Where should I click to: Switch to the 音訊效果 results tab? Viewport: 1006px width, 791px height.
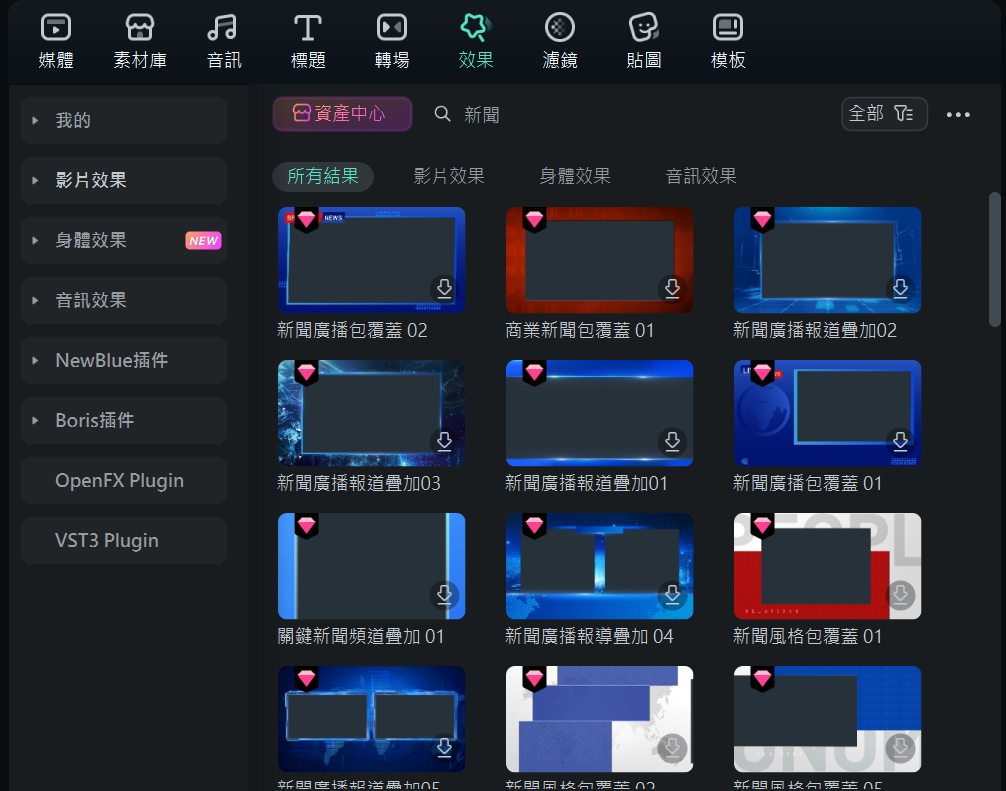(701, 176)
